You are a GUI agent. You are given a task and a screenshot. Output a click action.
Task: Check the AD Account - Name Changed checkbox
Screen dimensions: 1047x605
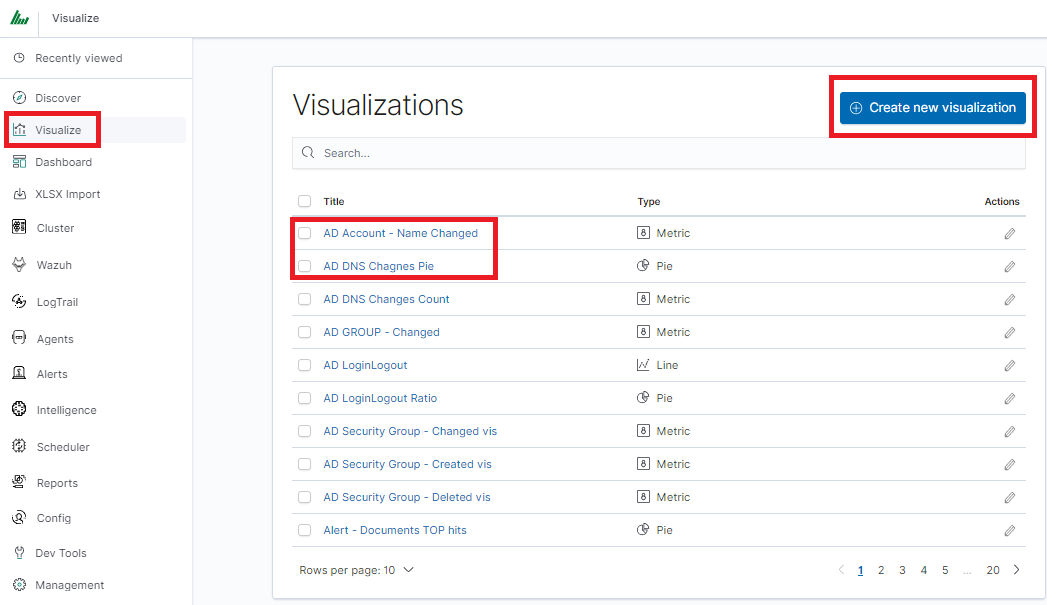point(305,233)
